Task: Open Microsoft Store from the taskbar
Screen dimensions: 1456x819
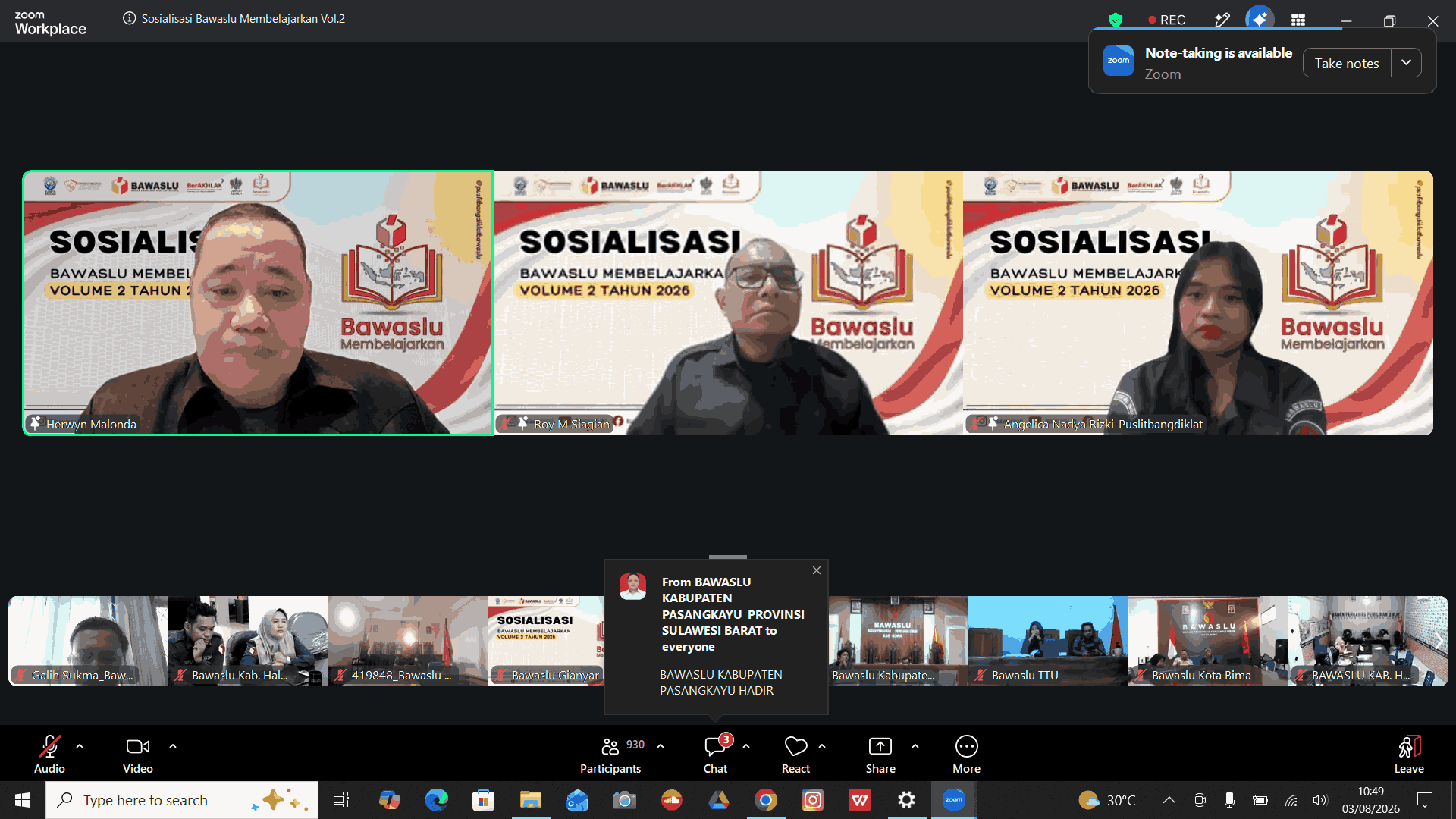Action: click(483, 800)
